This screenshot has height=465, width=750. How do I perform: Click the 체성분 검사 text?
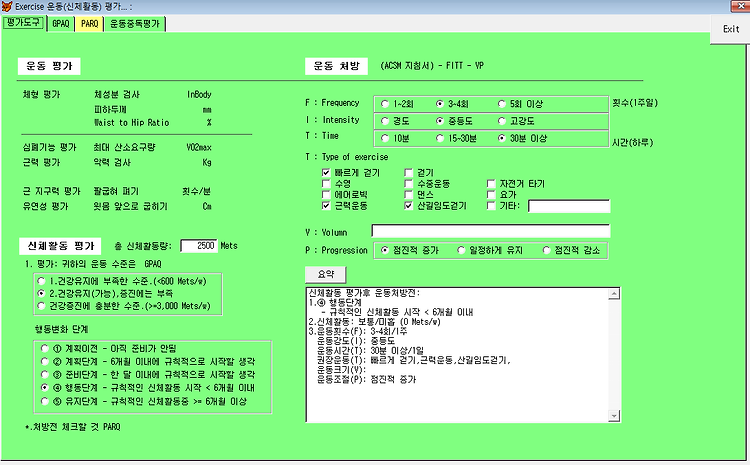tap(117, 95)
